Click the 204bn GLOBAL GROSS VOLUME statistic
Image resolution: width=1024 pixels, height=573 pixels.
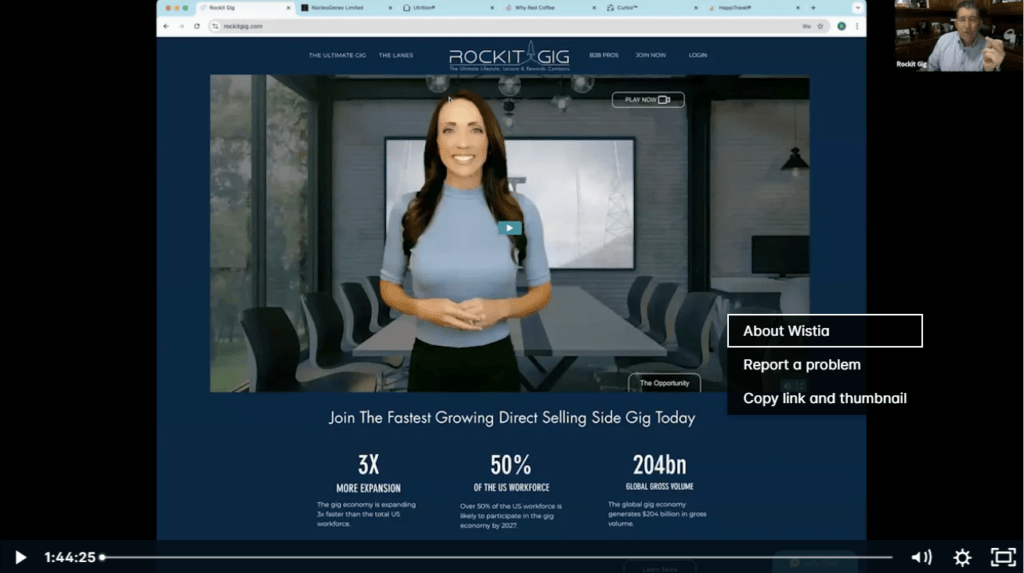tap(658, 491)
